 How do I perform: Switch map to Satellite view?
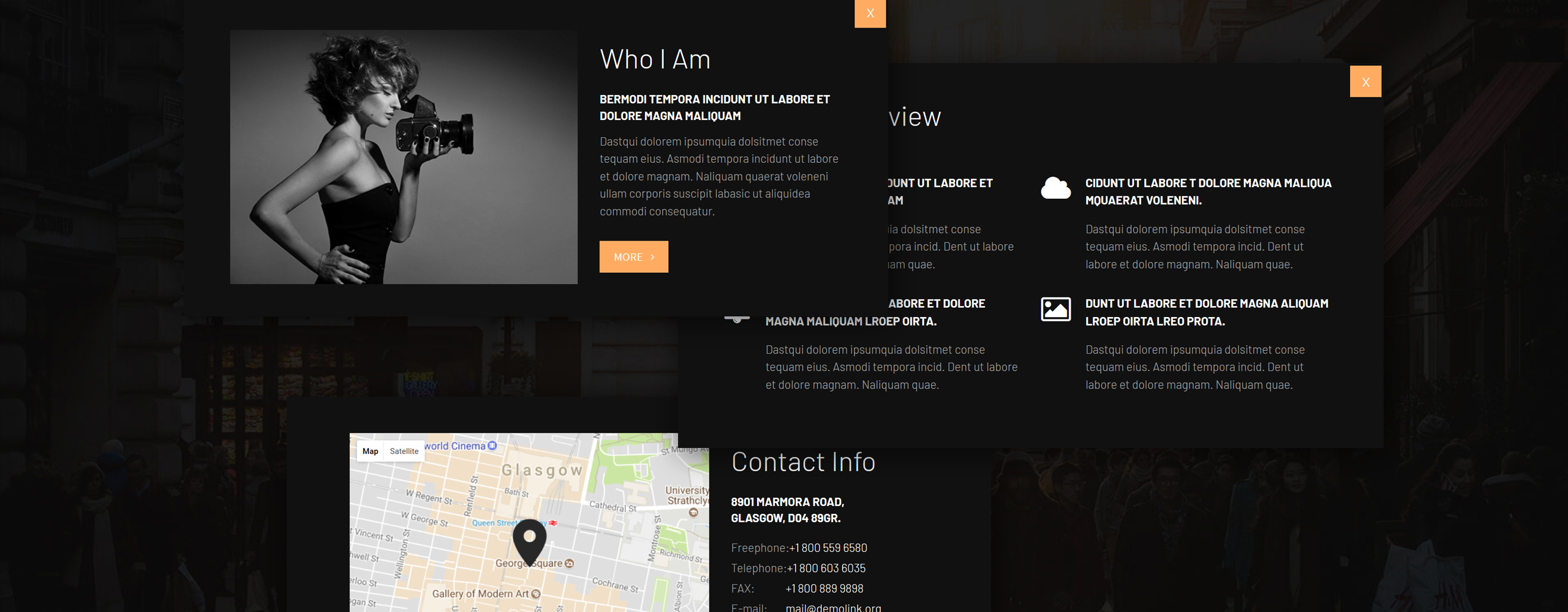coord(404,451)
